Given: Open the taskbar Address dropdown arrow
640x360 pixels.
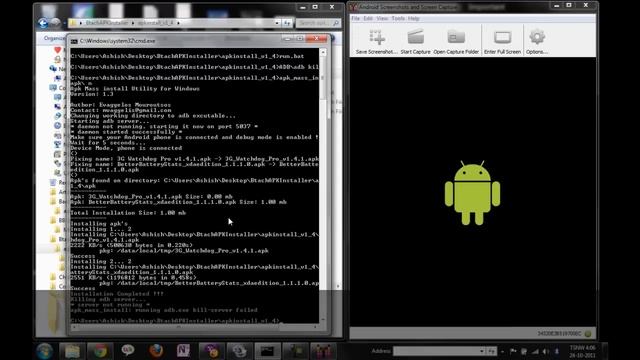Looking at the screenshot, I should click(x=482, y=351).
